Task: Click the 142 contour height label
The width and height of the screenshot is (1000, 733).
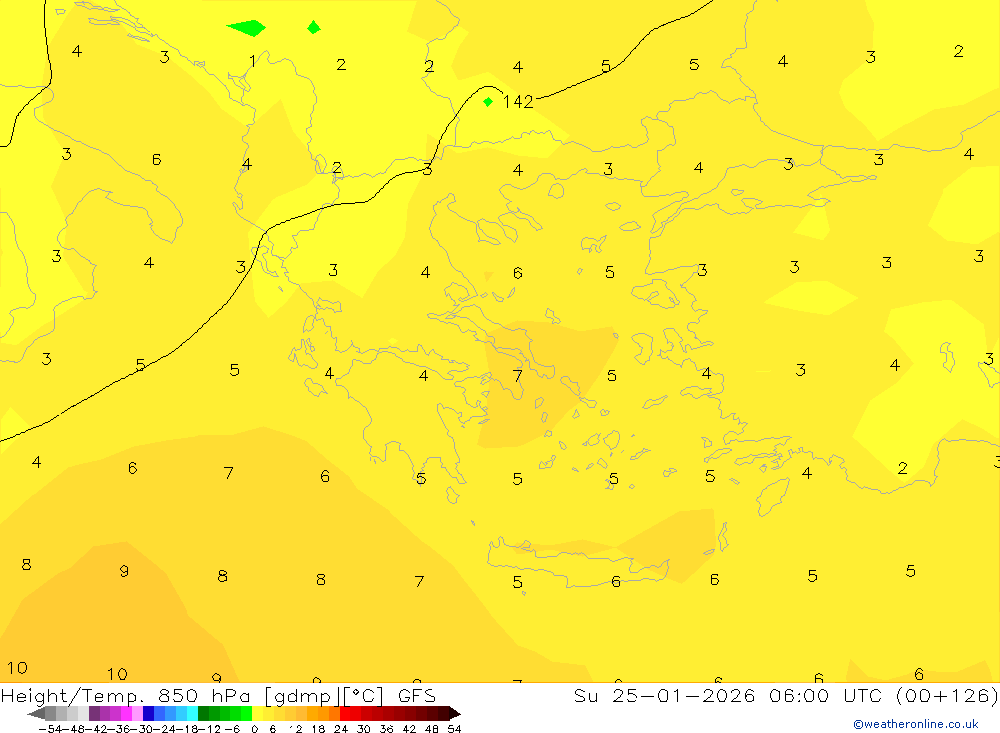Action: pos(517,102)
